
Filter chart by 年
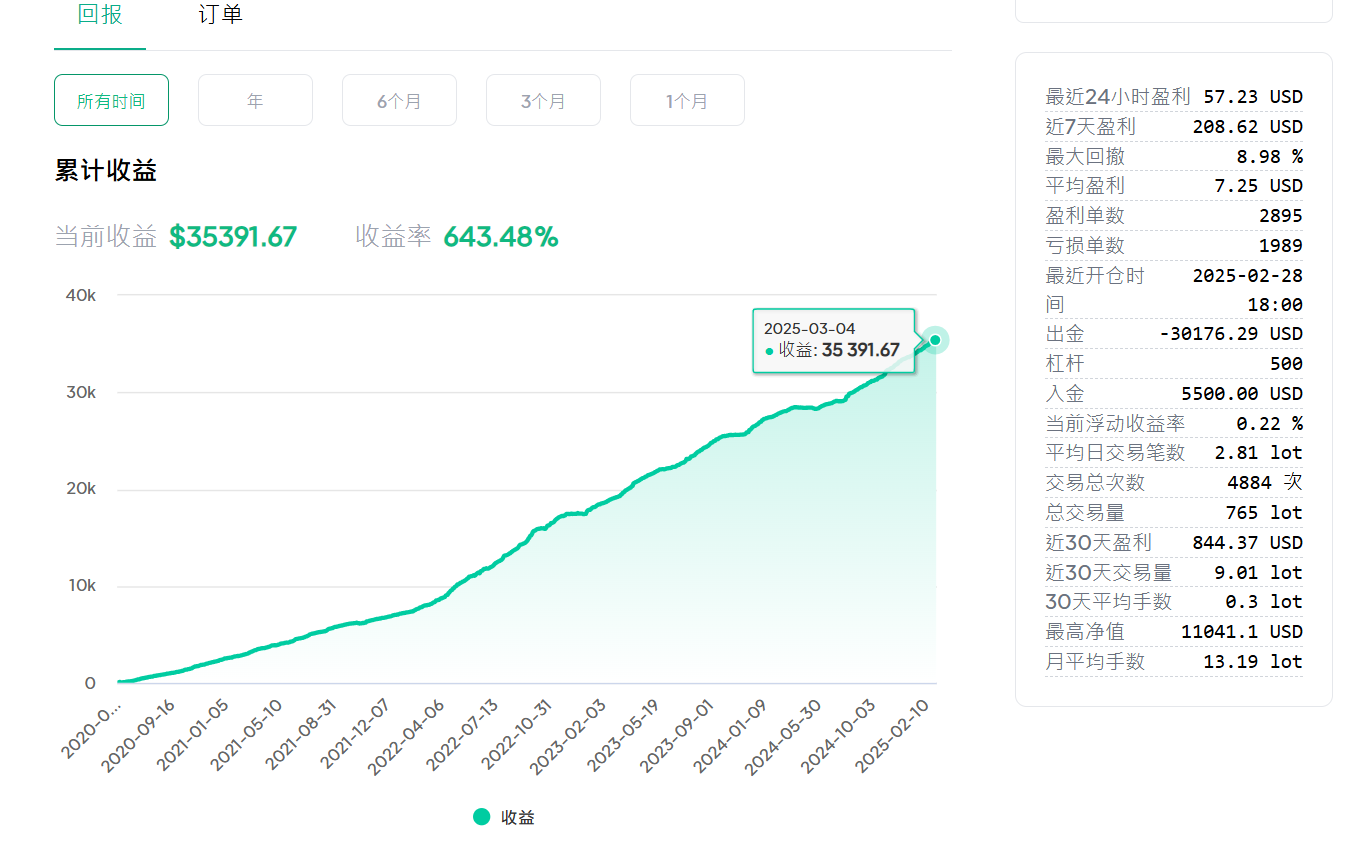(255, 101)
